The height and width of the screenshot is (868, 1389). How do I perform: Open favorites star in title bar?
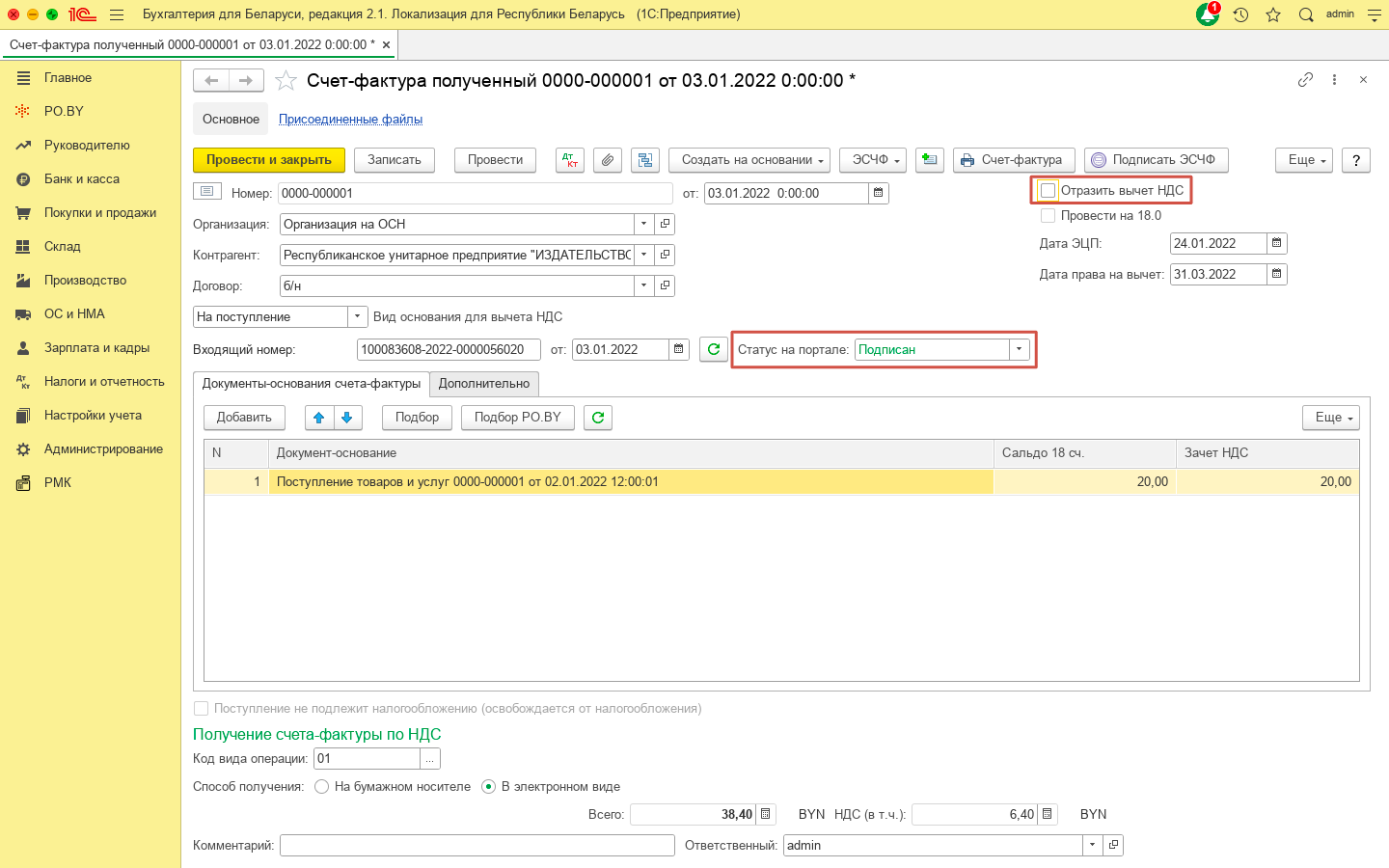point(1273,14)
